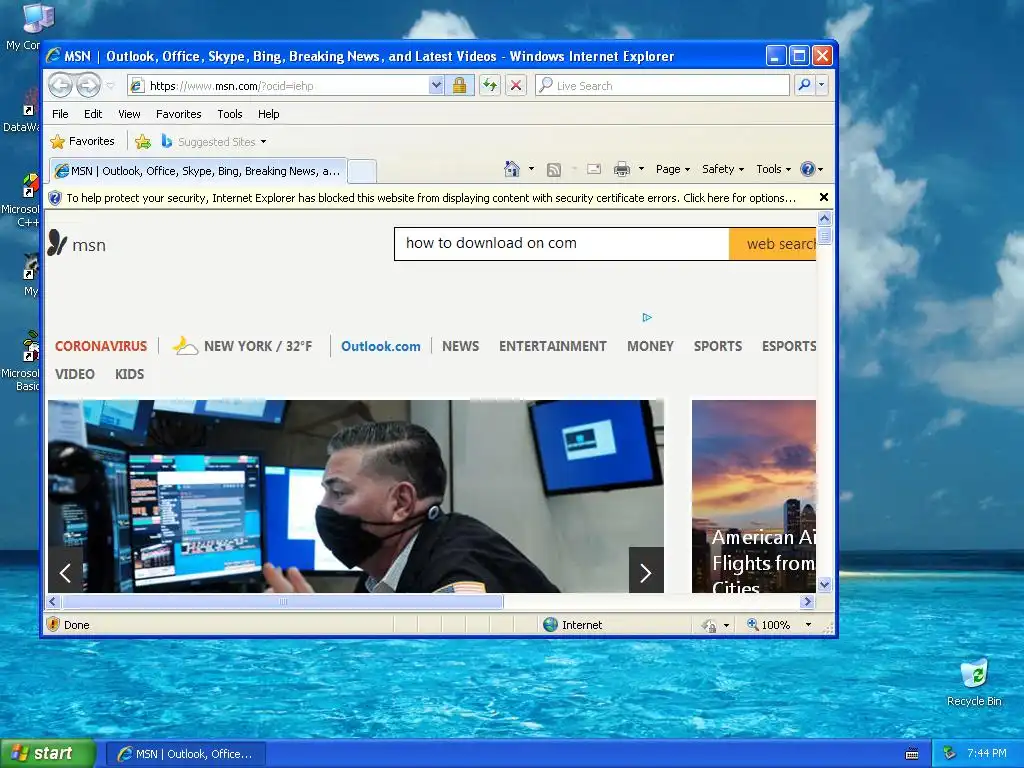Open the command bar Tools dropdown
The height and width of the screenshot is (768, 1024).
click(x=773, y=169)
